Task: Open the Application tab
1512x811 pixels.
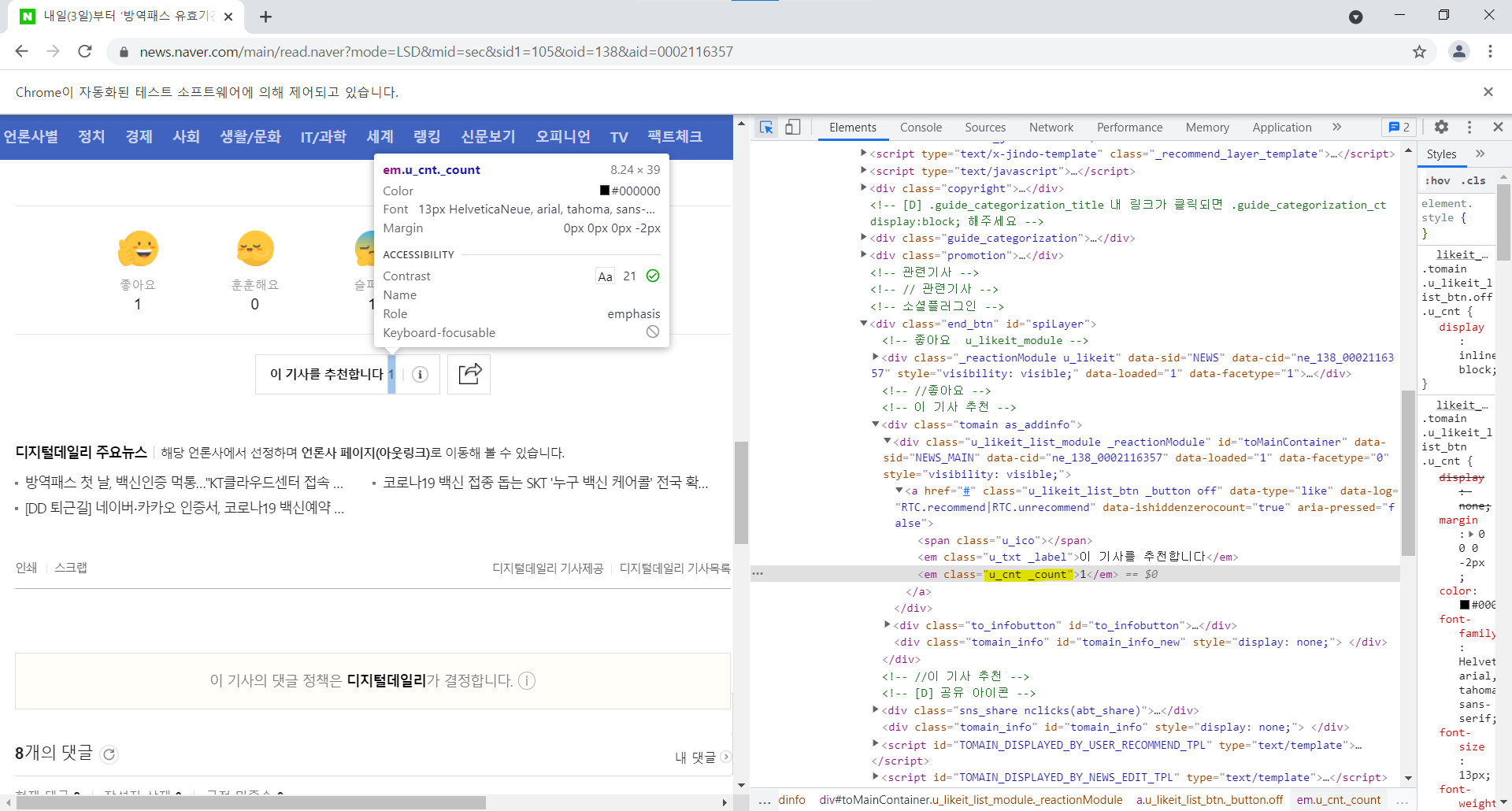Action: (1282, 128)
